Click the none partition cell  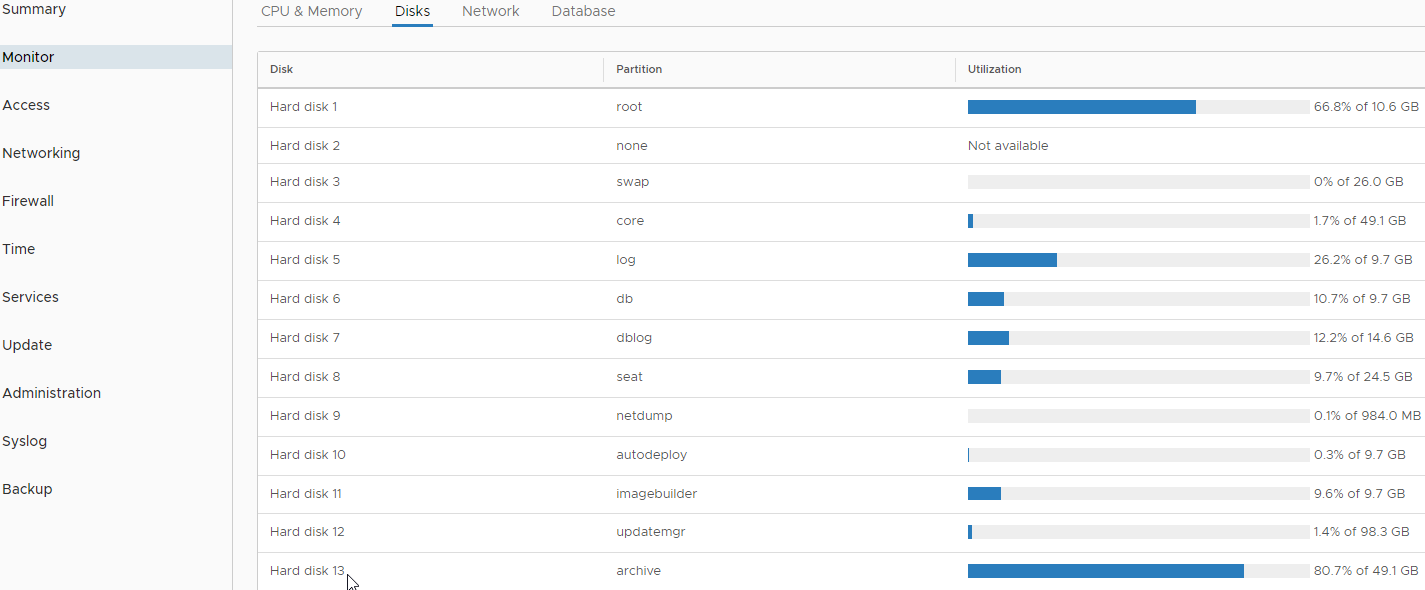[x=632, y=145]
